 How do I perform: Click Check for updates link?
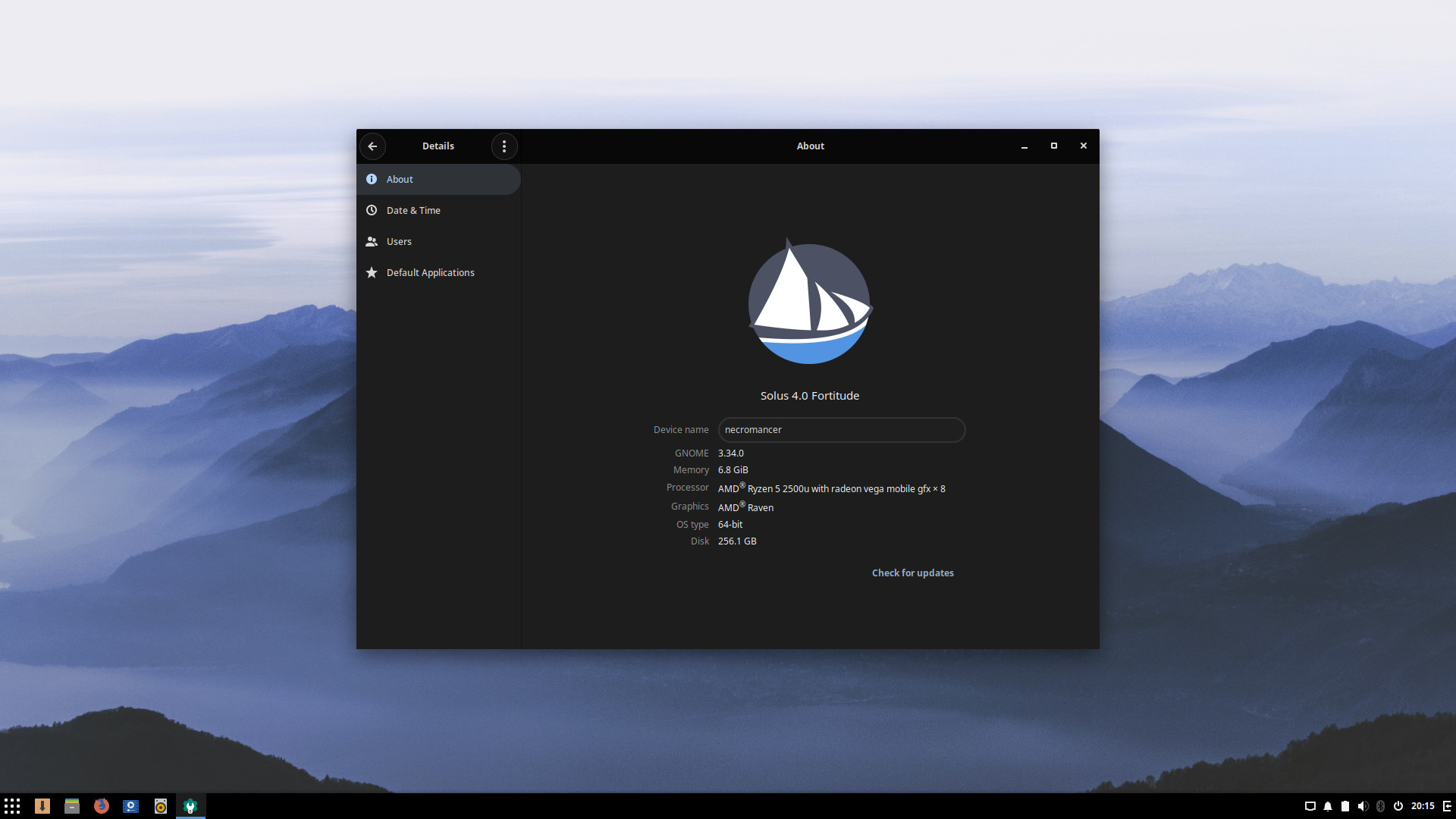coord(912,572)
